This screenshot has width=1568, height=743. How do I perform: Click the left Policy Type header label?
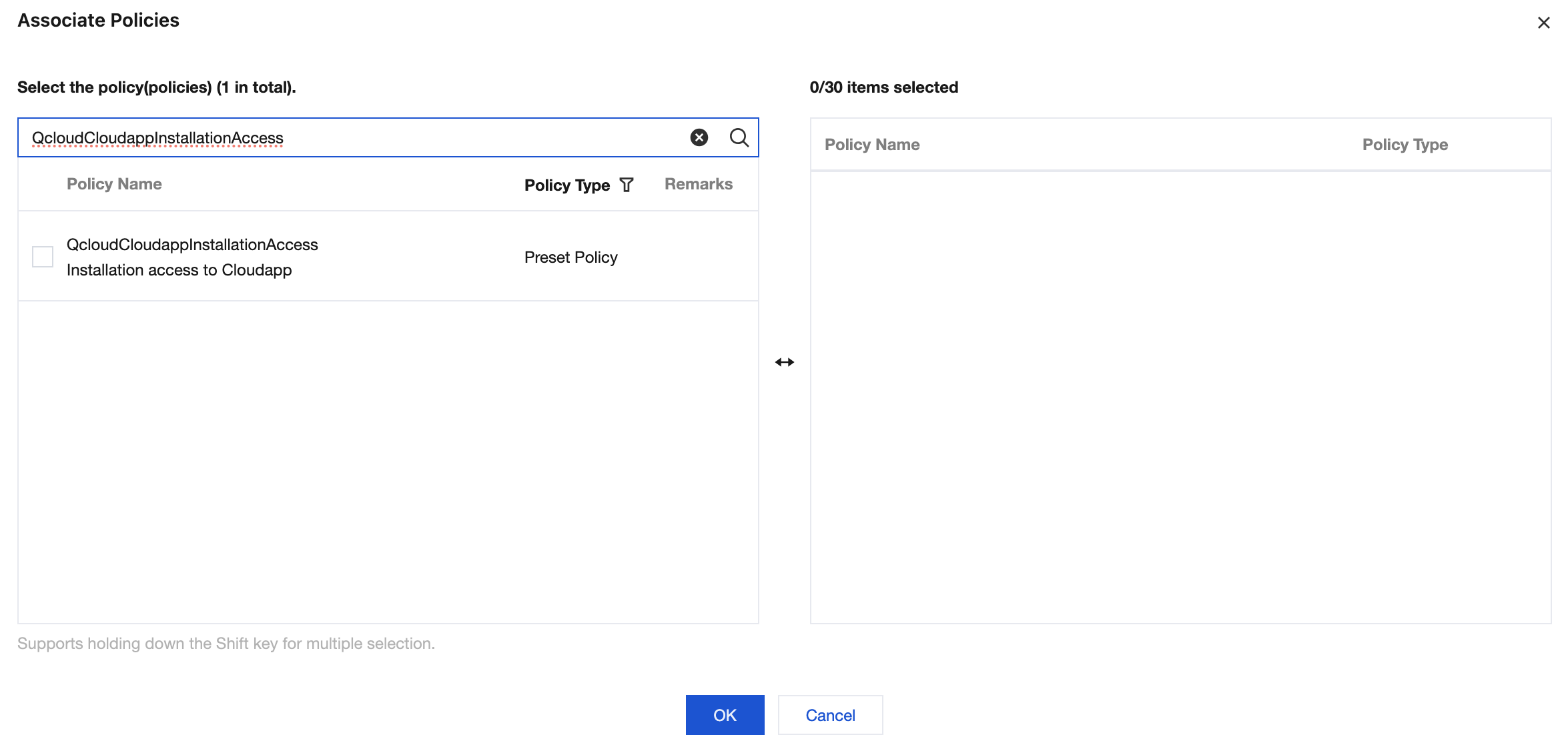(x=566, y=185)
